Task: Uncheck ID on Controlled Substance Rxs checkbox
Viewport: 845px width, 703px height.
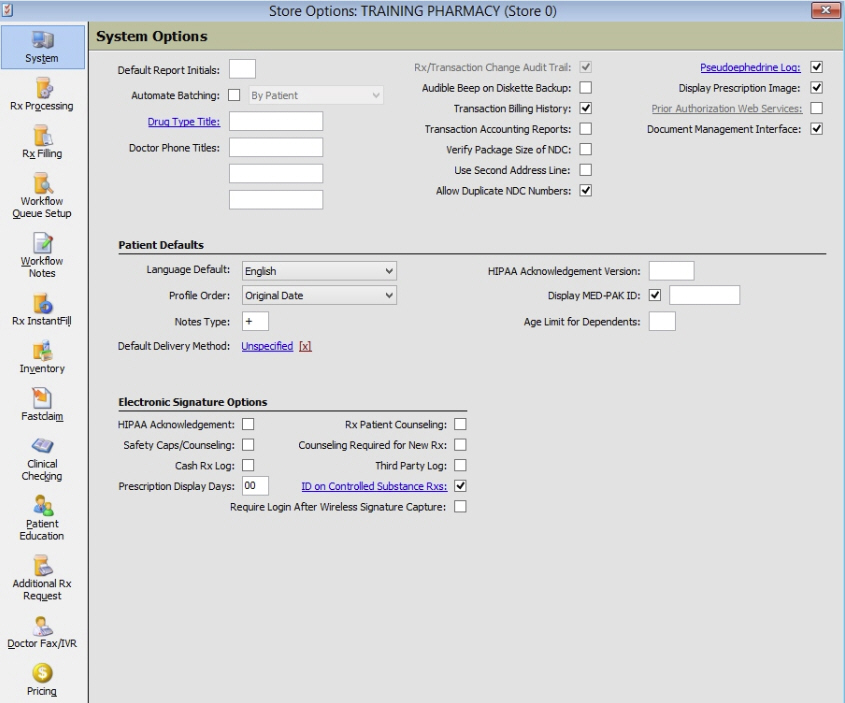Action: tap(460, 486)
